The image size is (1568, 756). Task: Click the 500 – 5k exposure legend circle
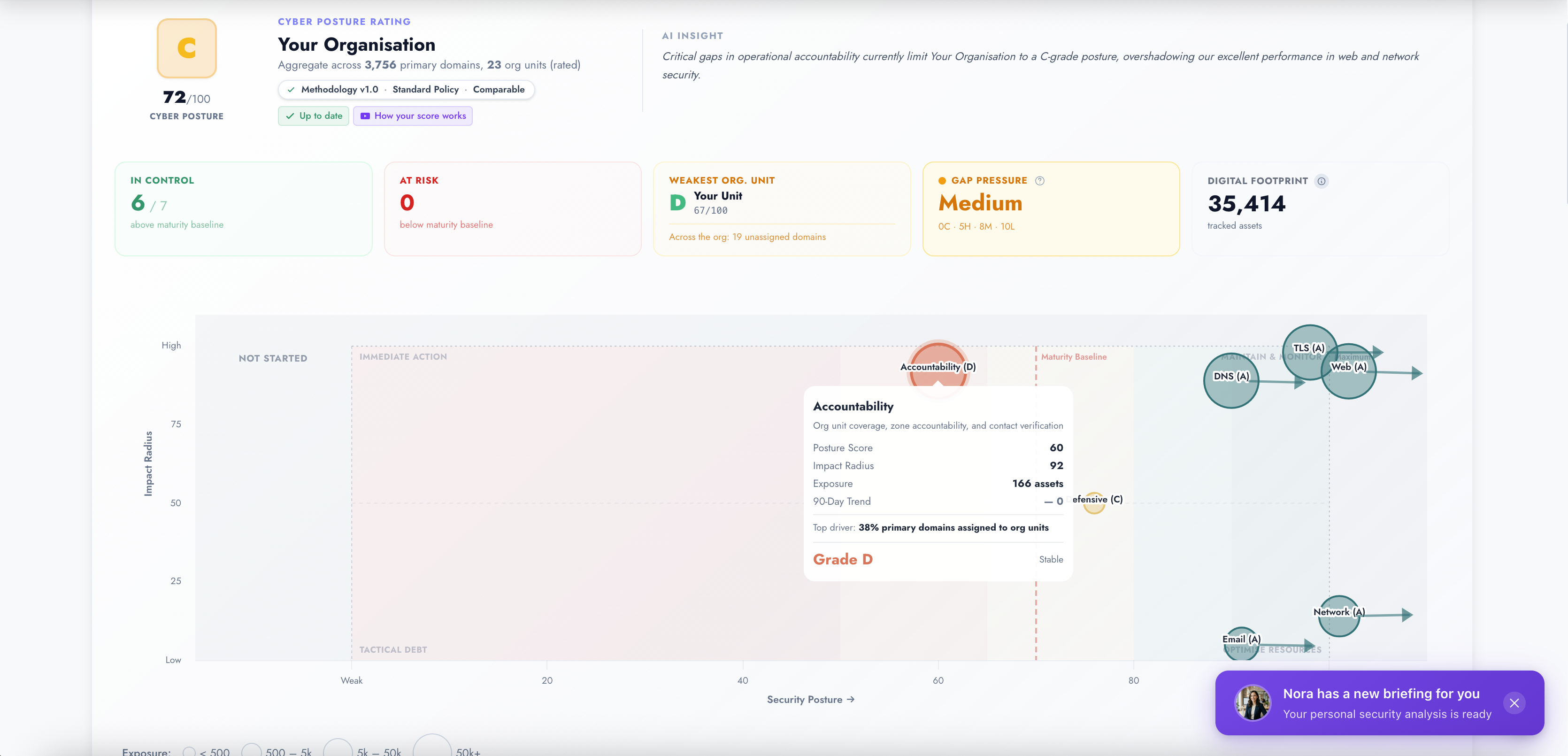coord(251,750)
